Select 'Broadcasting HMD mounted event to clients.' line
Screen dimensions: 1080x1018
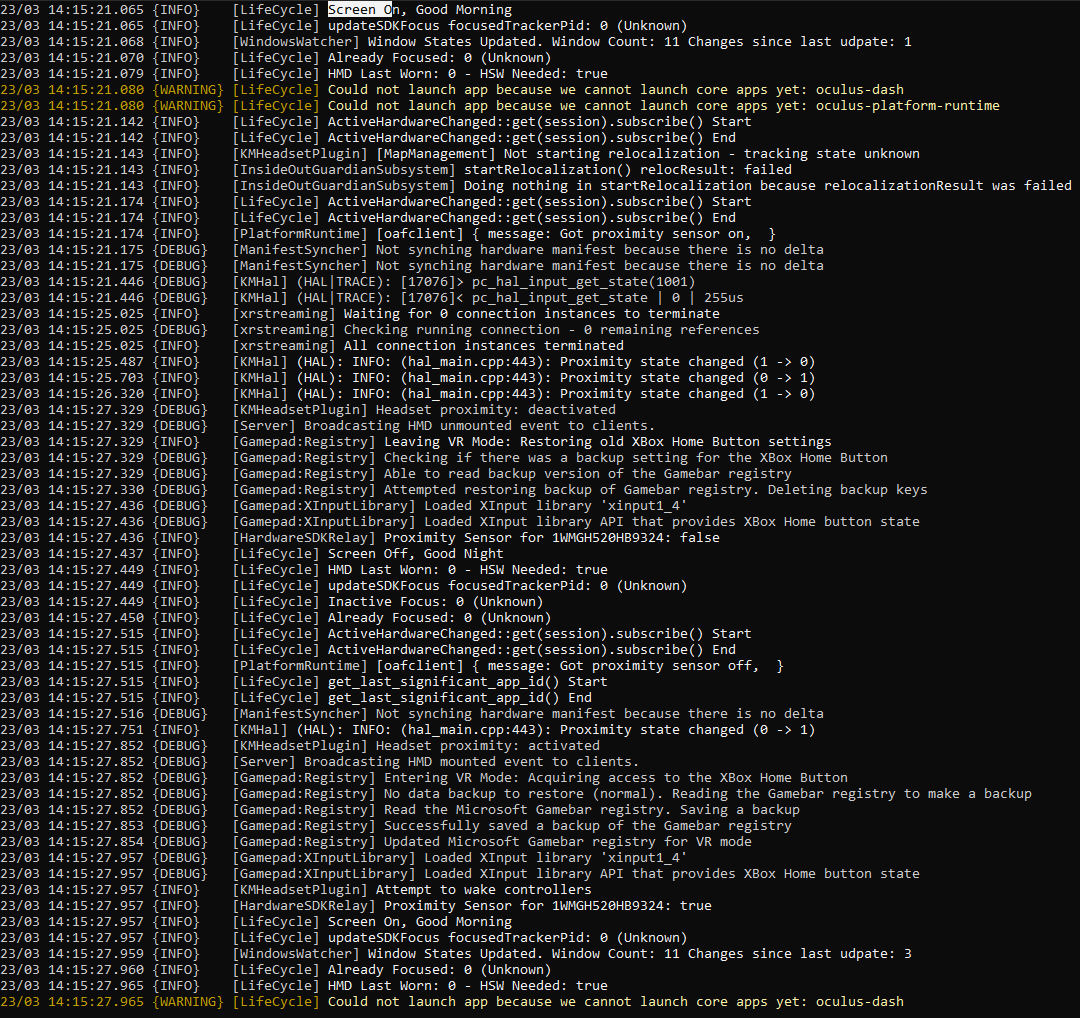tap(320, 761)
